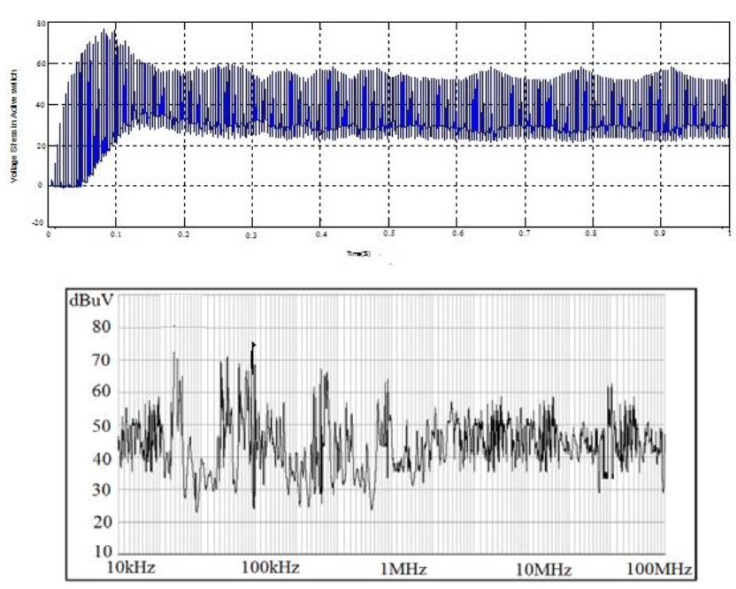The image size is (736, 589).
Task: Click the blue waveform overshoot peak near 0.1s
Action: (105, 31)
